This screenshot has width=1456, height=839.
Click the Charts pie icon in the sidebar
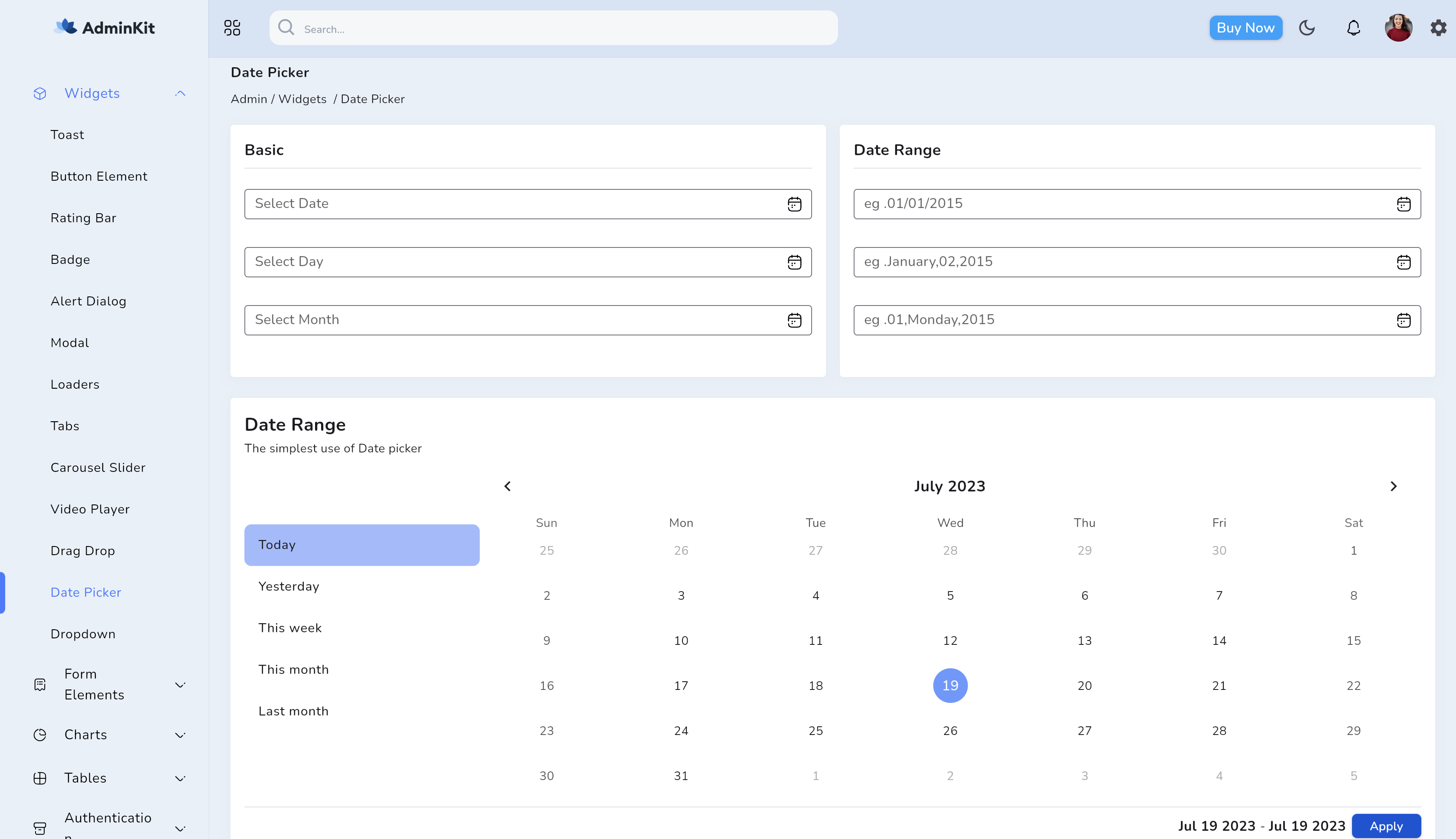click(40, 735)
